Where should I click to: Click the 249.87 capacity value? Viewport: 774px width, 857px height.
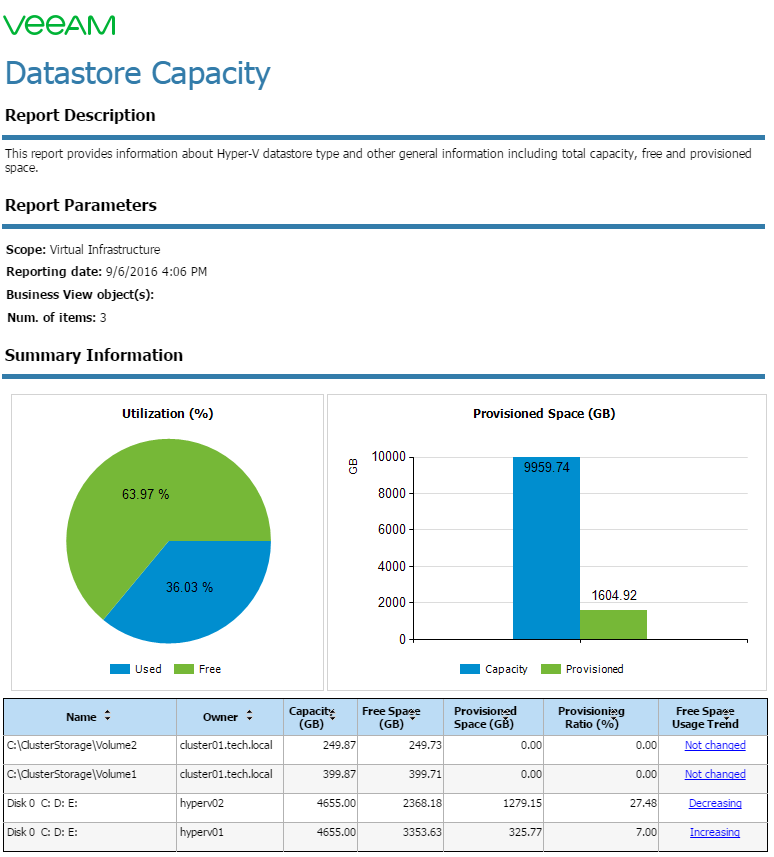339,745
